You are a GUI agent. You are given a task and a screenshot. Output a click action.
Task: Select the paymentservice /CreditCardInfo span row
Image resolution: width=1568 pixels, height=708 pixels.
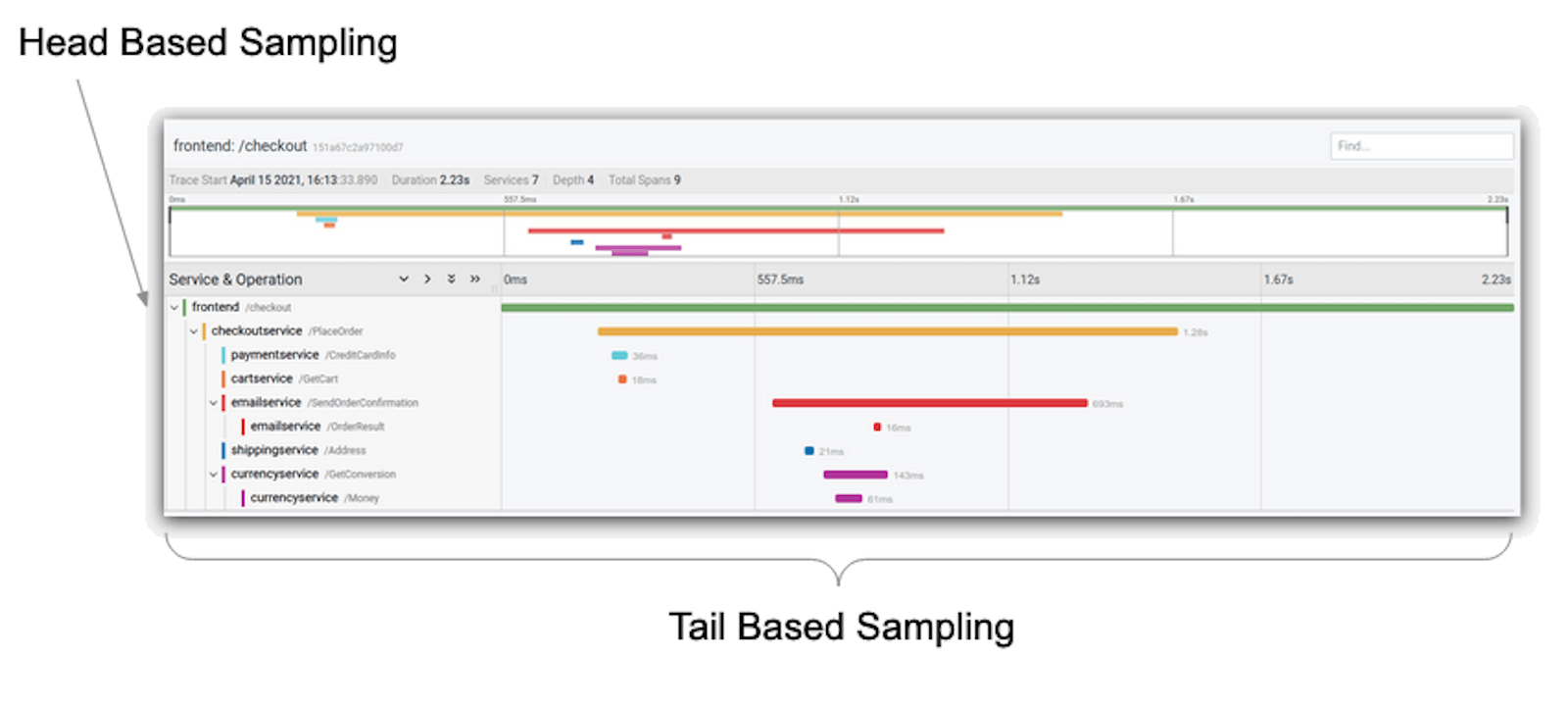coord(841,355)
